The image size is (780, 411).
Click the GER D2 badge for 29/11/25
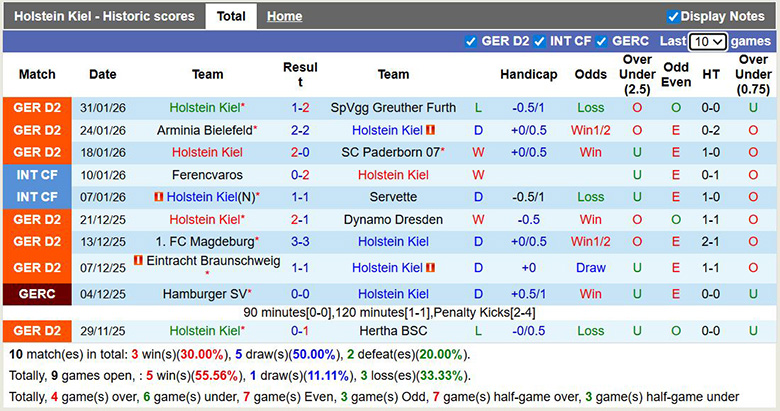(37, 331)
